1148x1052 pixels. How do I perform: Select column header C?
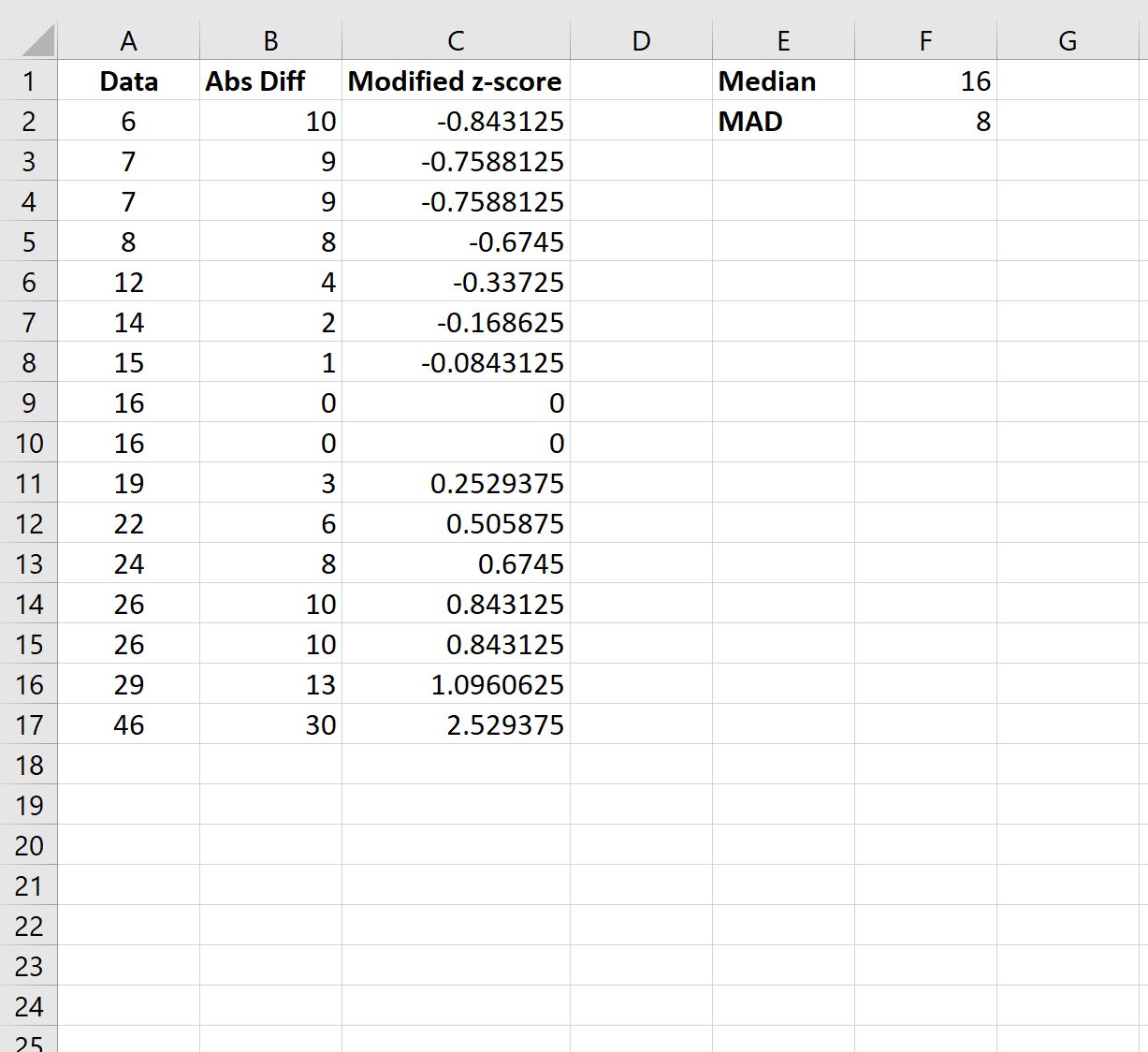click(456, 40)
